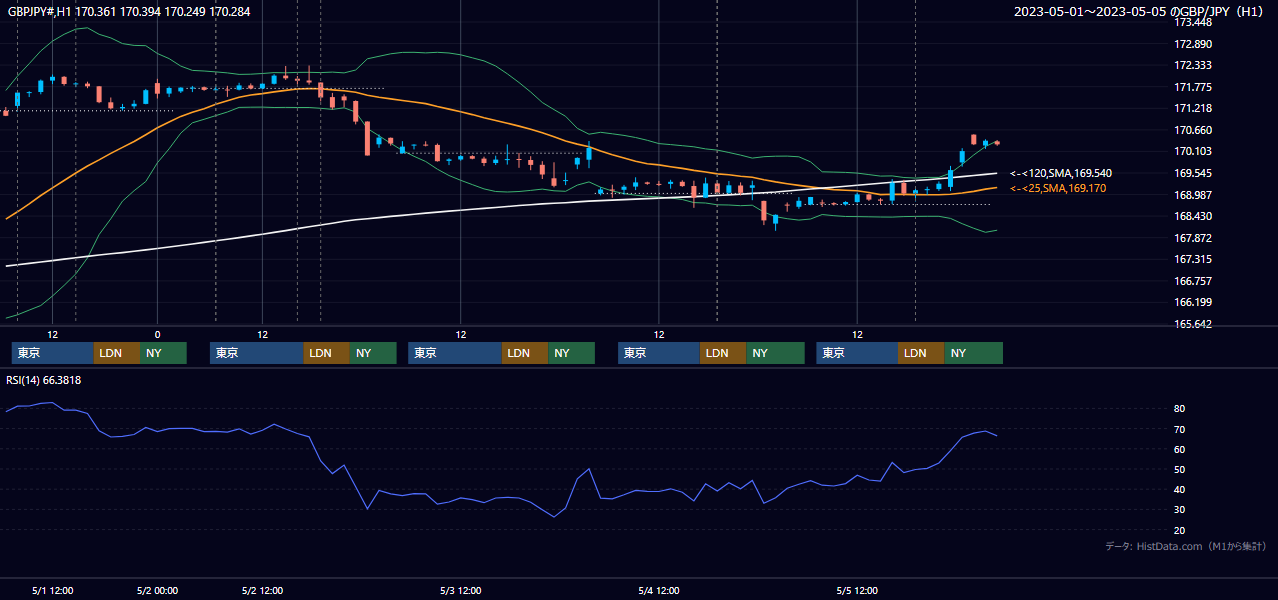The image size is (1278, 600).
Task: Click price axis value 167.315
Action: click(x=1193, y=259)
